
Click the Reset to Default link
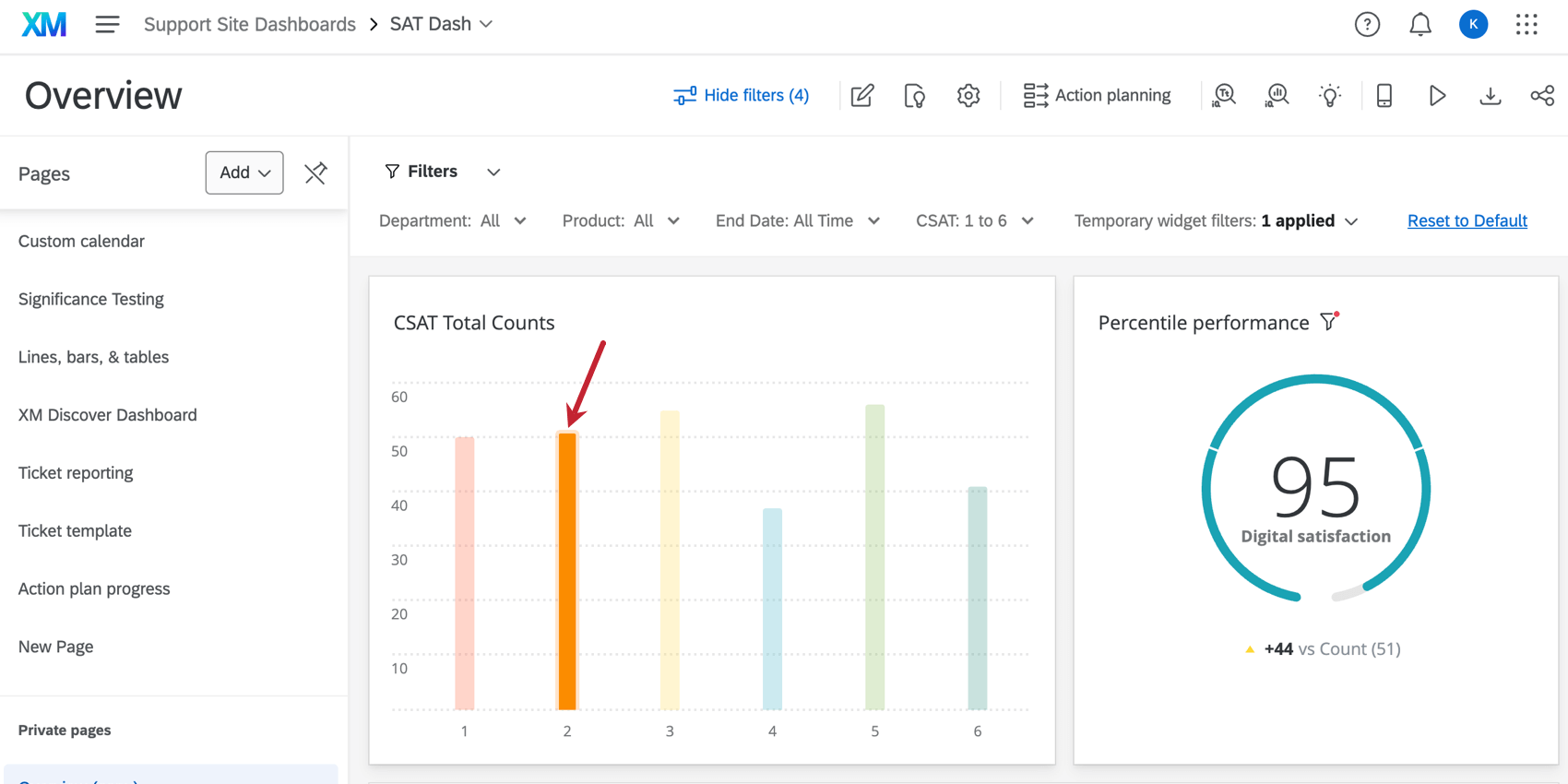(x=1467, y=221)
